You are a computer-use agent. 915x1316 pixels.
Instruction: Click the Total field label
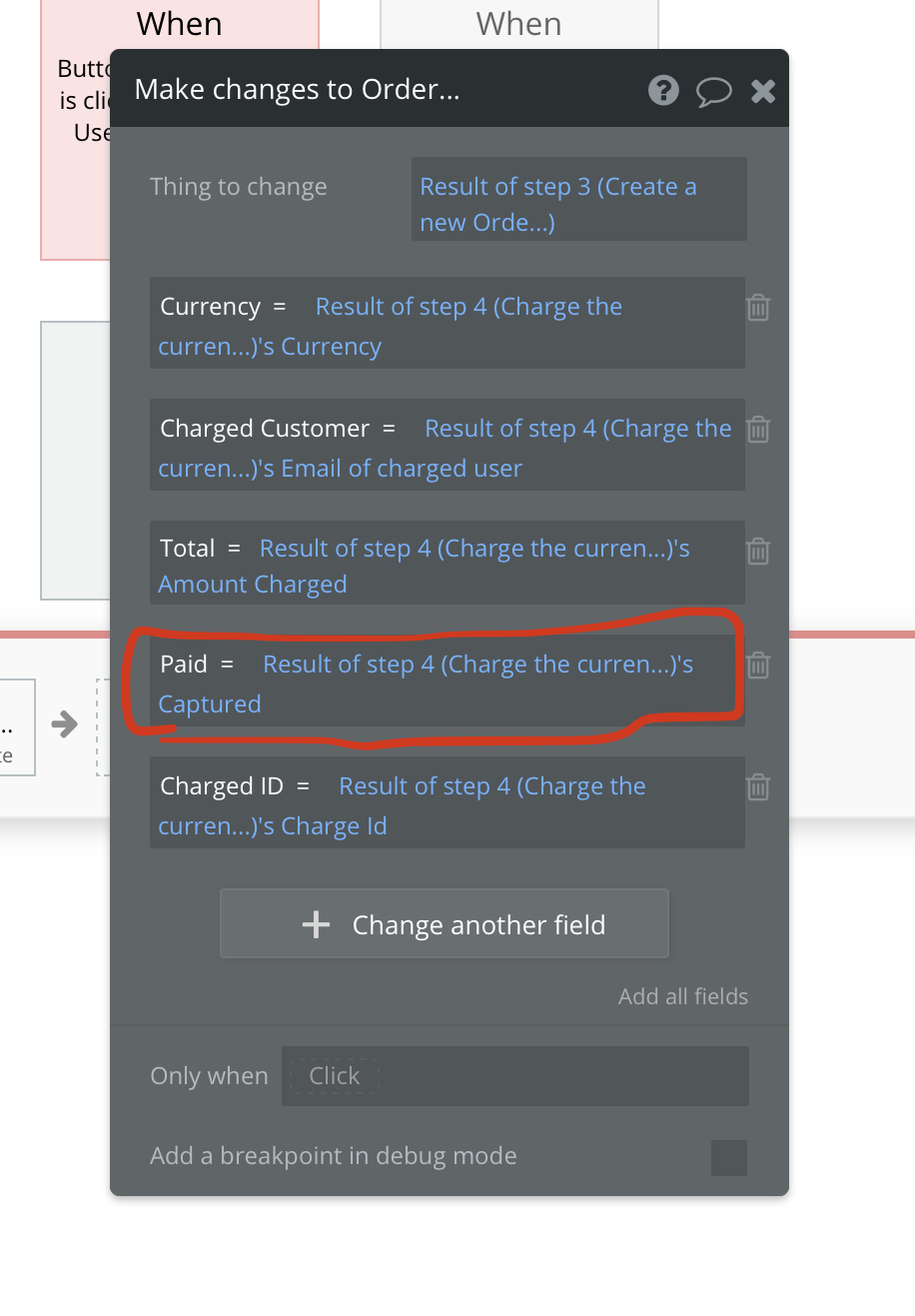188,549
